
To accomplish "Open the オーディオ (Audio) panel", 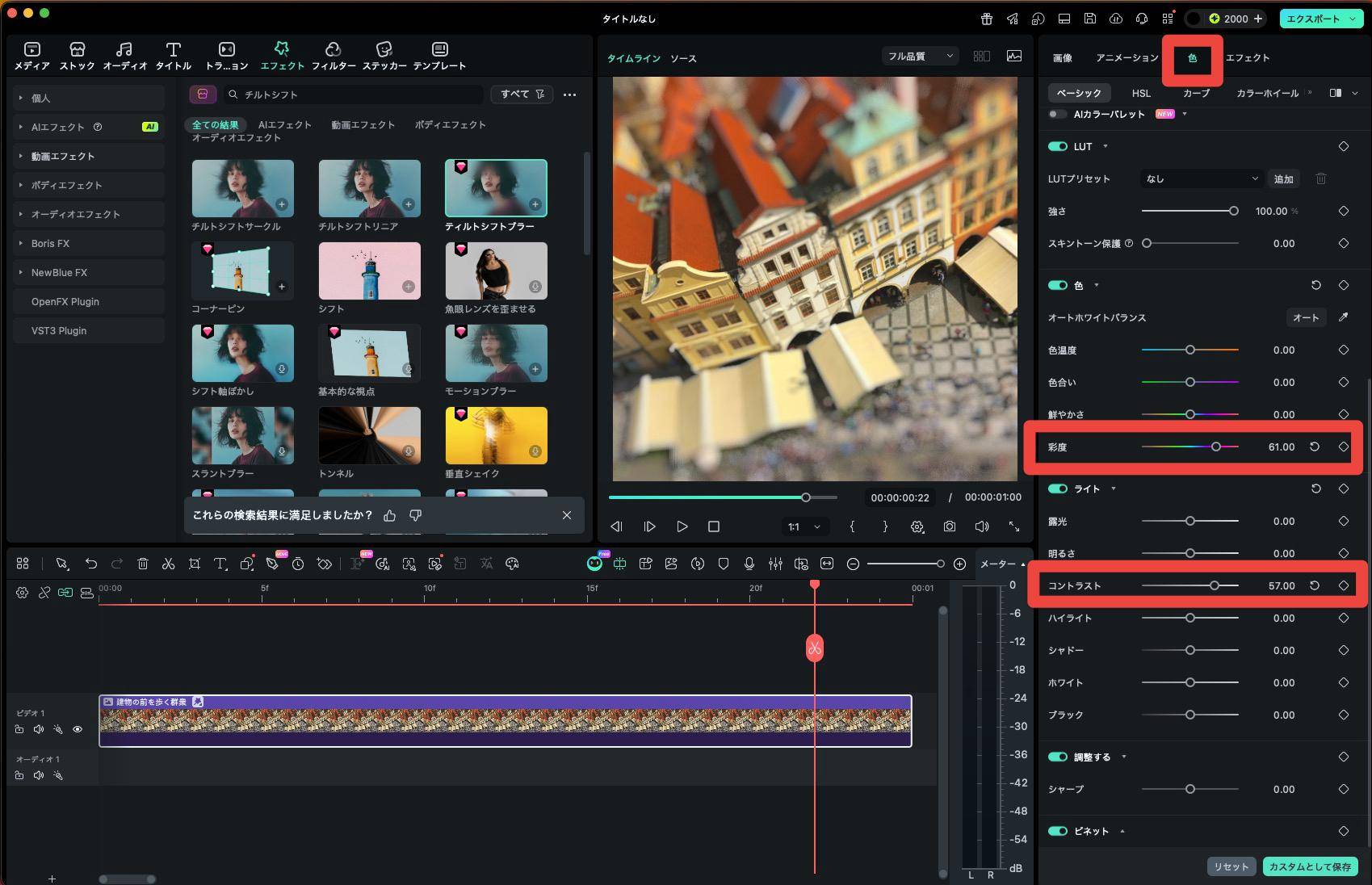I will 124,56.
